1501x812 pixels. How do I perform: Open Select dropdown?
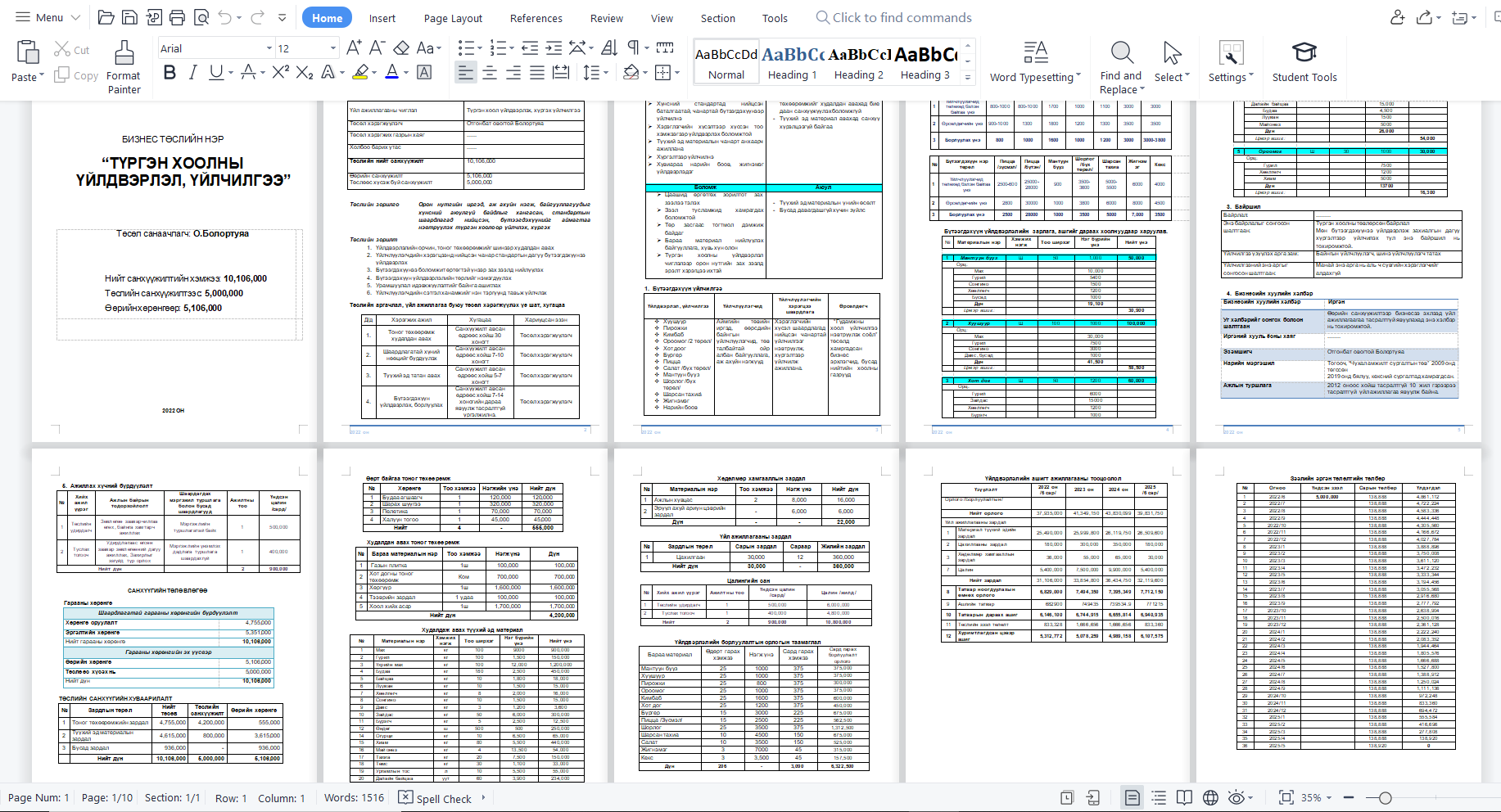point(1172,62)
